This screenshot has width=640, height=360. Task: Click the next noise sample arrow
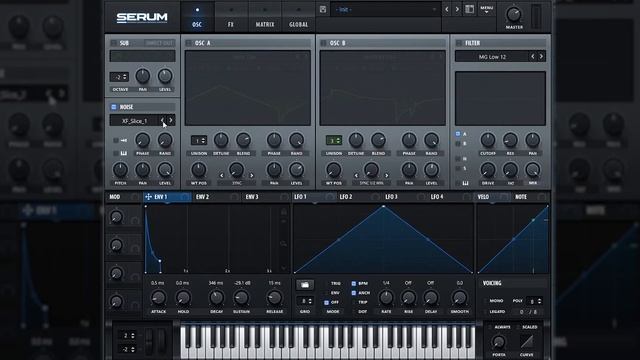(171, 120)
